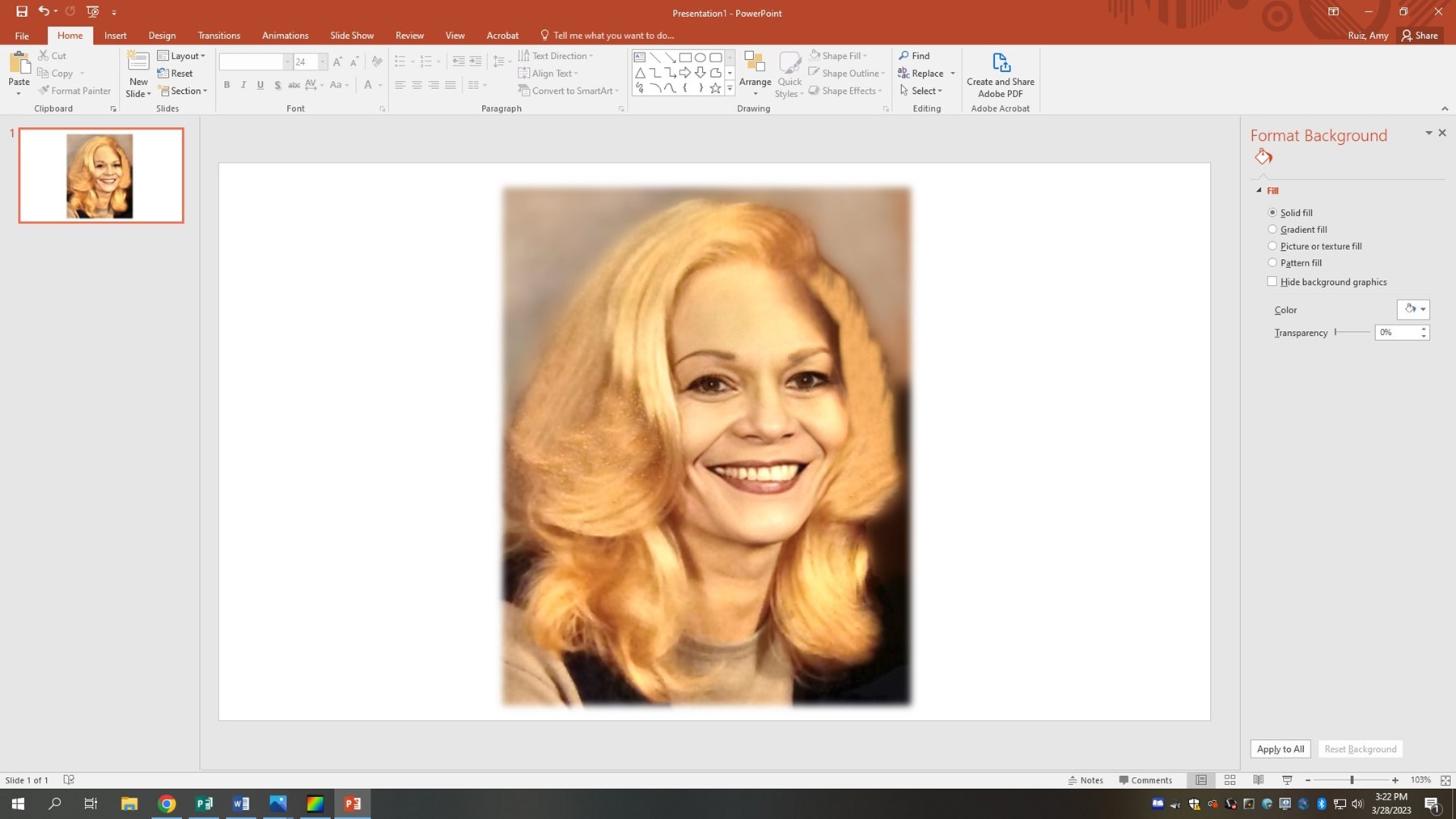1456x819 pixels.
Task: Click the Fill paint bucket icon in pane
Action: [1263, 157]
